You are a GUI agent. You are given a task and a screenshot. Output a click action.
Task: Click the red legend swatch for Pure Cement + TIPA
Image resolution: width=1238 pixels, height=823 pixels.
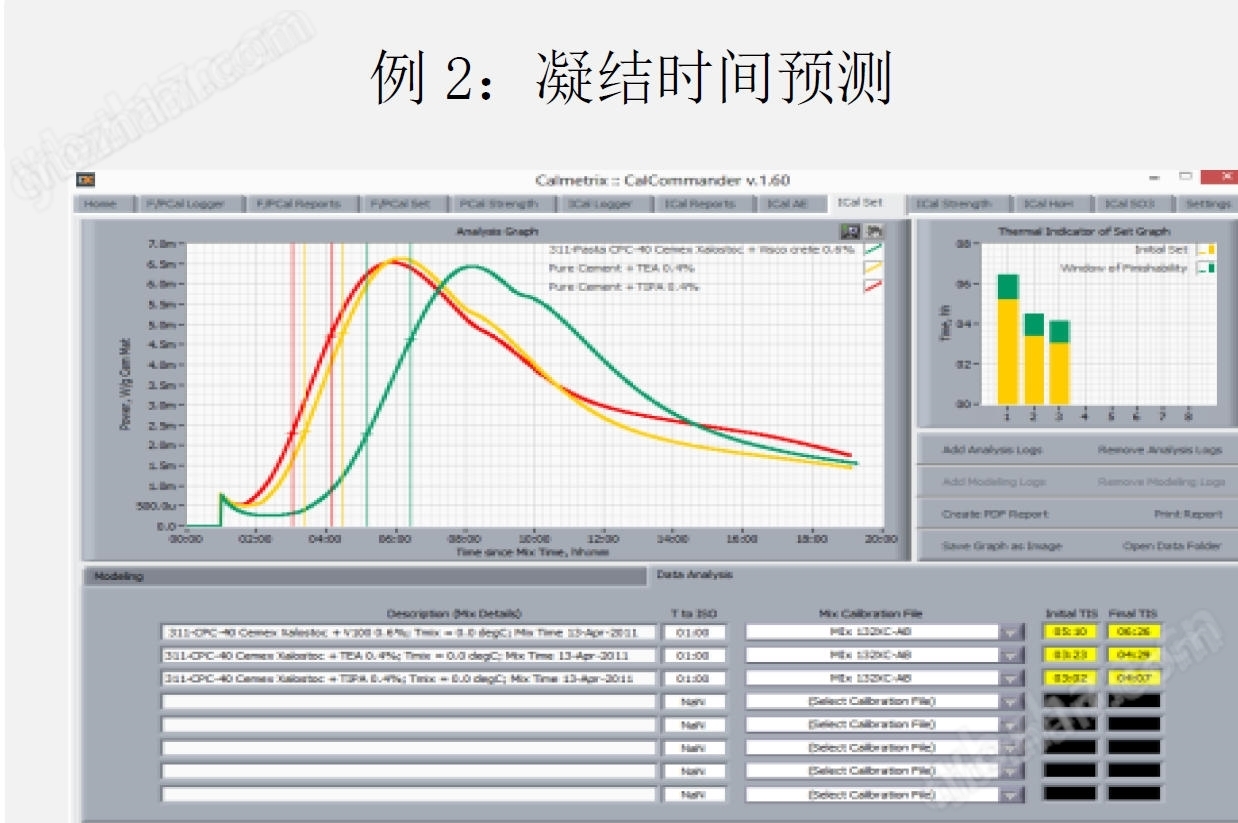pos(872,287)
